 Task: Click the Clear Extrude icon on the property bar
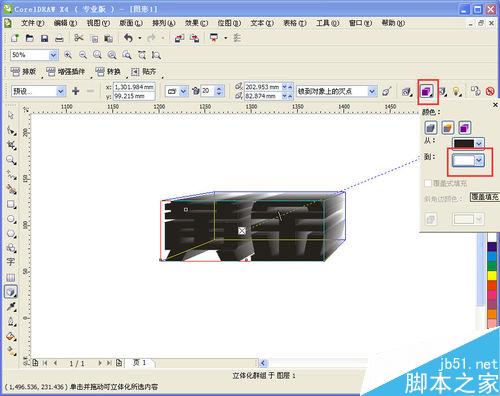coord(490,91)
